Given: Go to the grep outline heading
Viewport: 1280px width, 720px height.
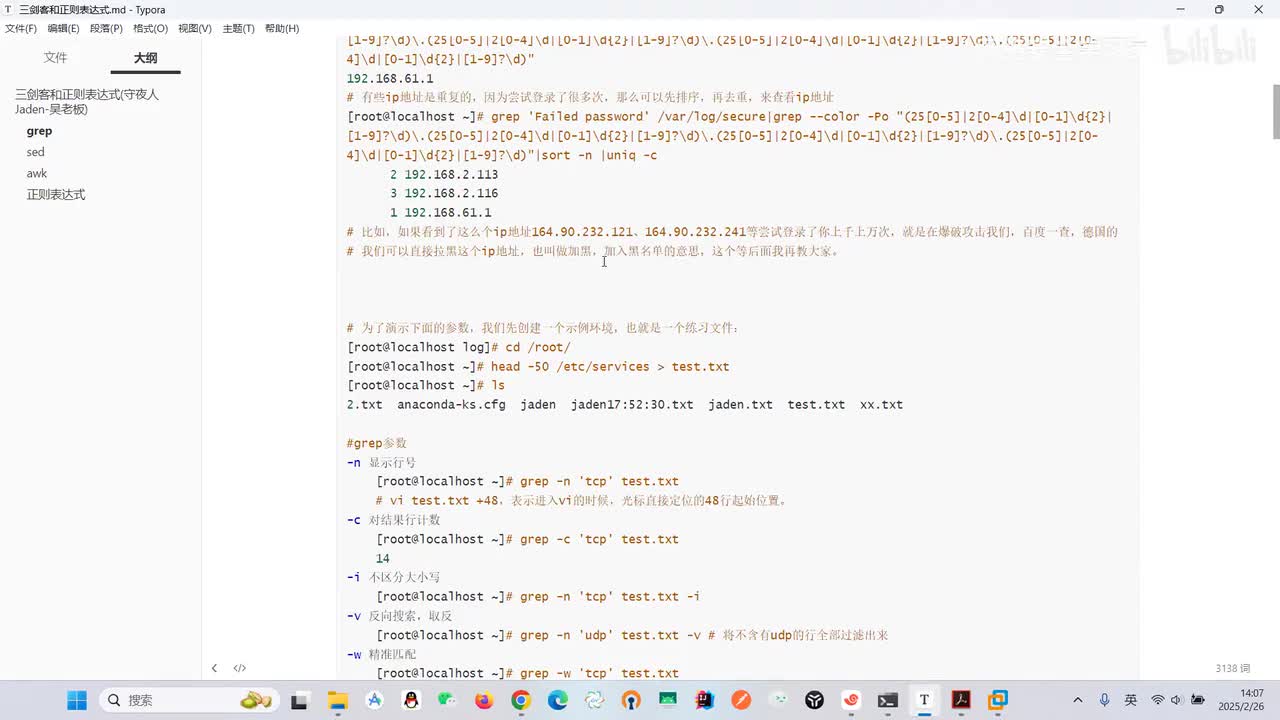Looking at the screenshot, I should point(39,131).
